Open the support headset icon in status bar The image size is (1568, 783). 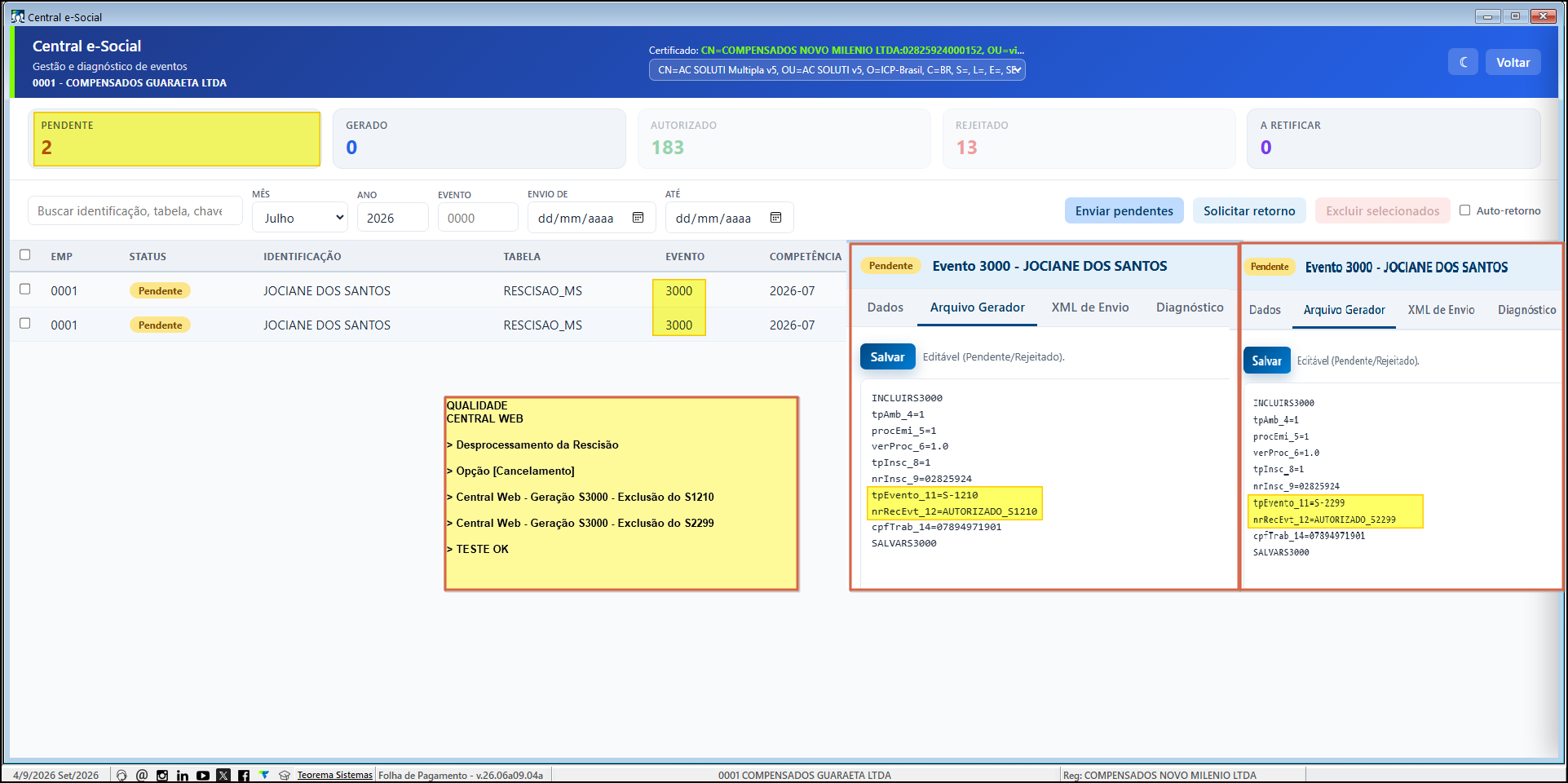(121, 775)
